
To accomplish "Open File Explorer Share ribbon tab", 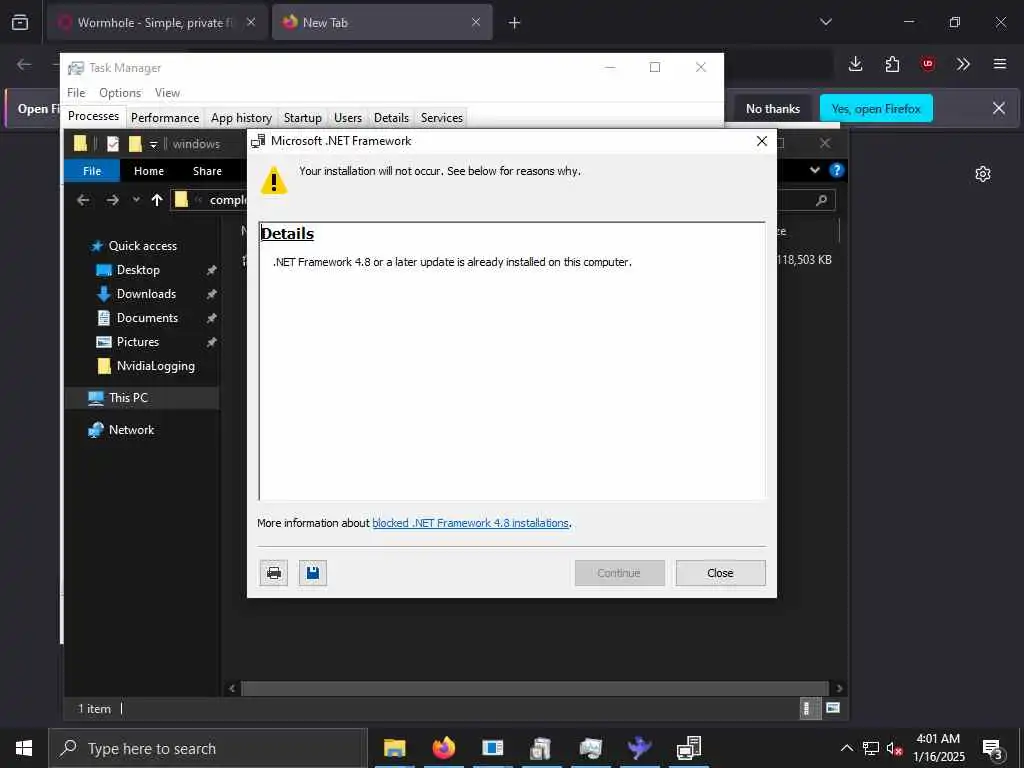I will (207, 171).
